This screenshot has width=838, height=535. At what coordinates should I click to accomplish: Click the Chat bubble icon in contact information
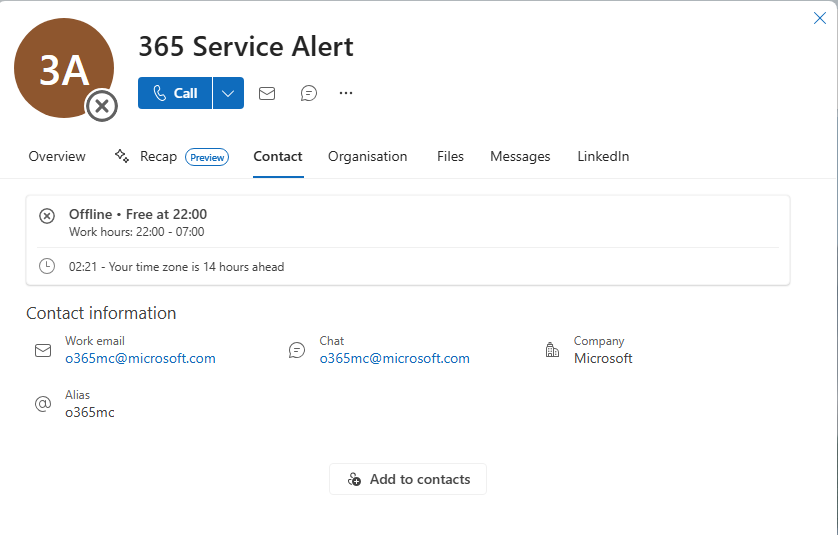[x=297, y=351]
